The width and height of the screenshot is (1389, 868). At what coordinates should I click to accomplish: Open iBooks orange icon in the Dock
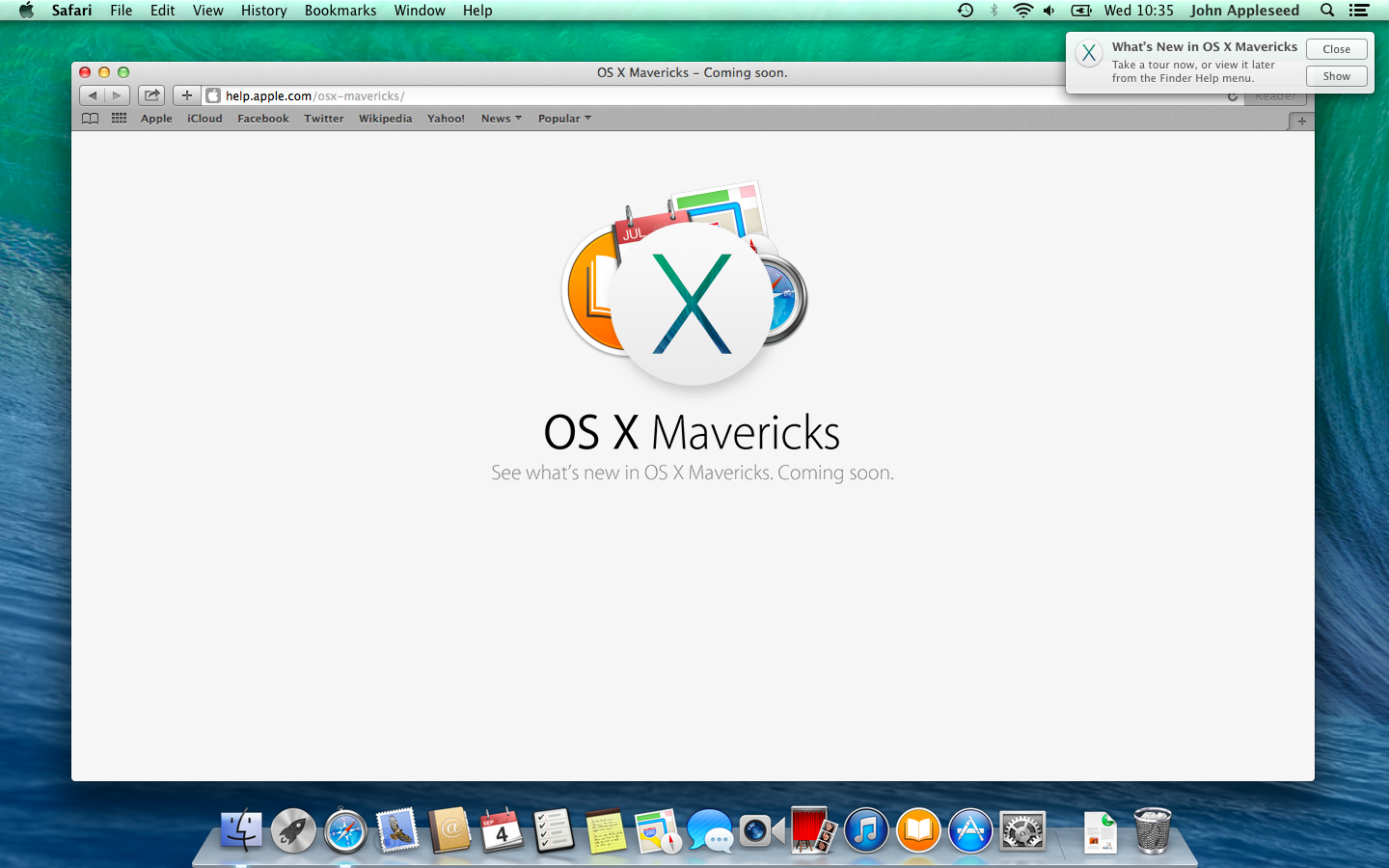coord(918,830)
